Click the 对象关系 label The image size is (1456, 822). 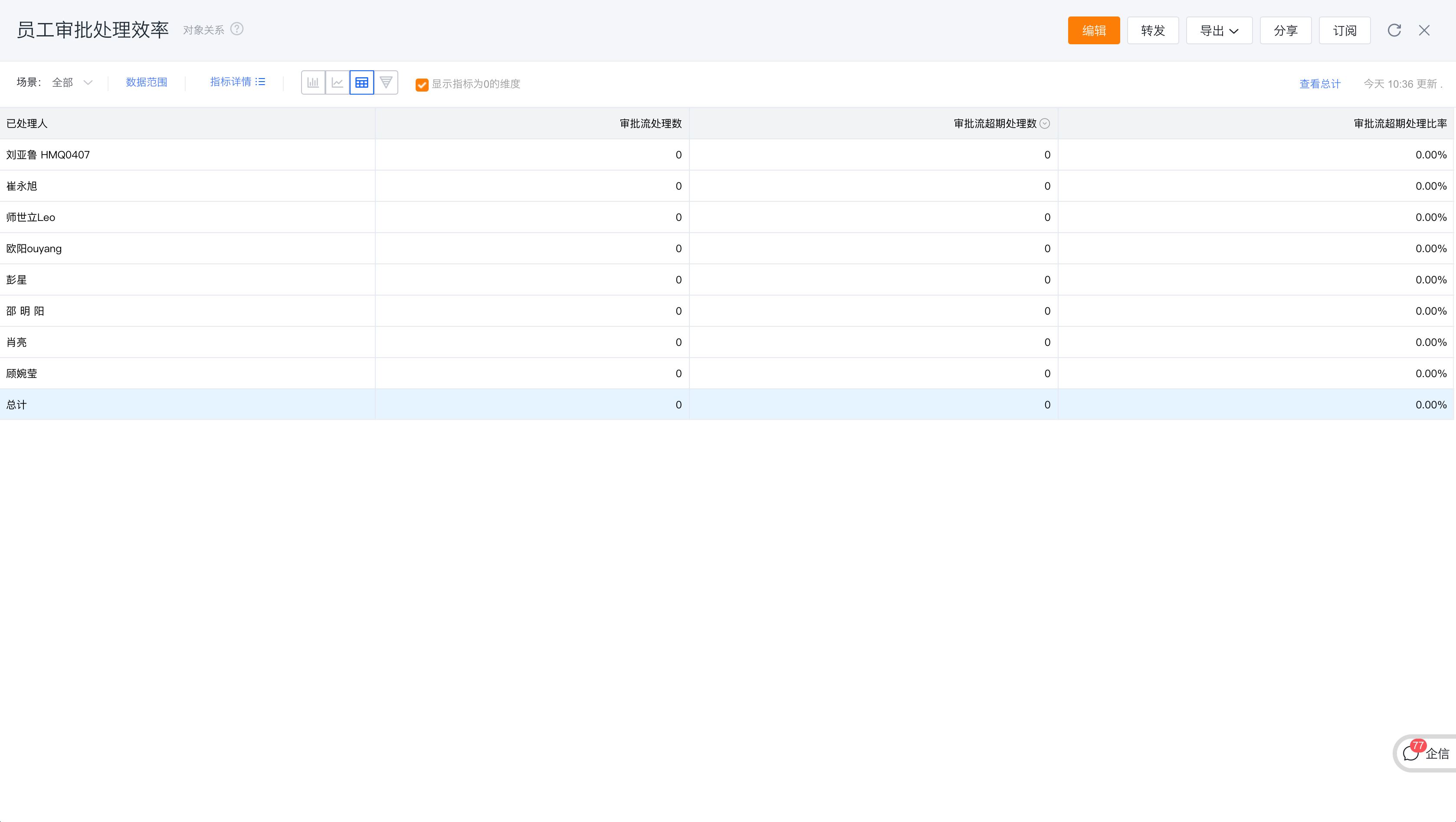203,30
